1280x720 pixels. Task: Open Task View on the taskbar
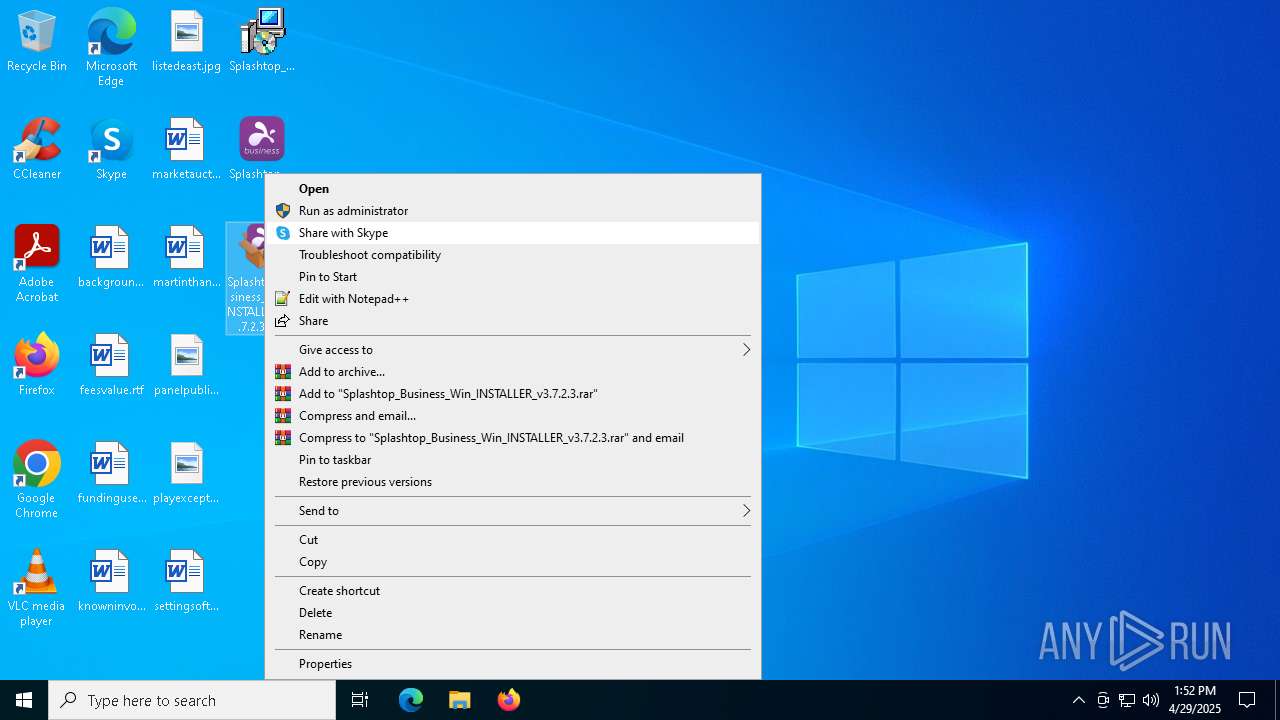360,700
